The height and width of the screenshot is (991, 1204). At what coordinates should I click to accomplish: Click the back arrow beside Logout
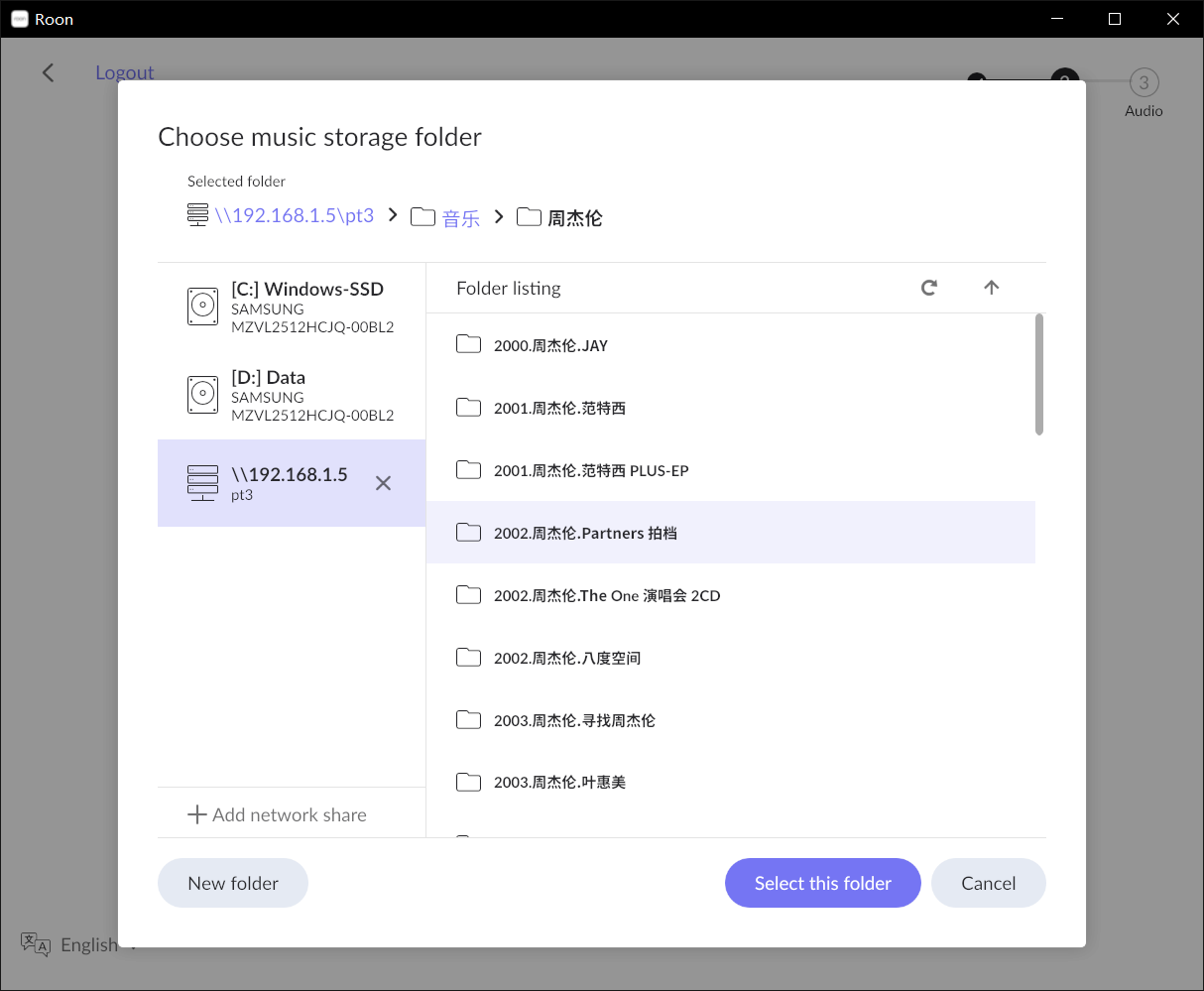(x=49, y=72)
